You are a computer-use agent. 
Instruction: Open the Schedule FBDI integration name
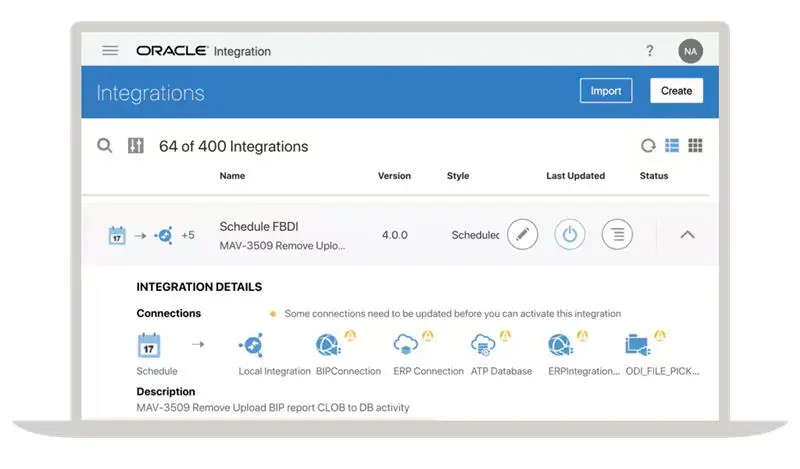259,227
